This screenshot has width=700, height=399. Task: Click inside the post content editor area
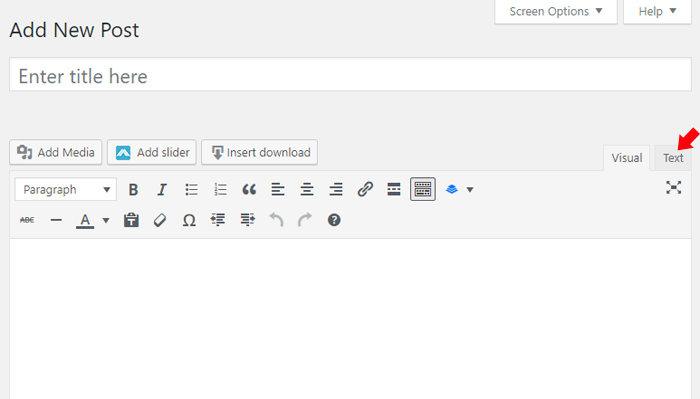pos(350,319)
